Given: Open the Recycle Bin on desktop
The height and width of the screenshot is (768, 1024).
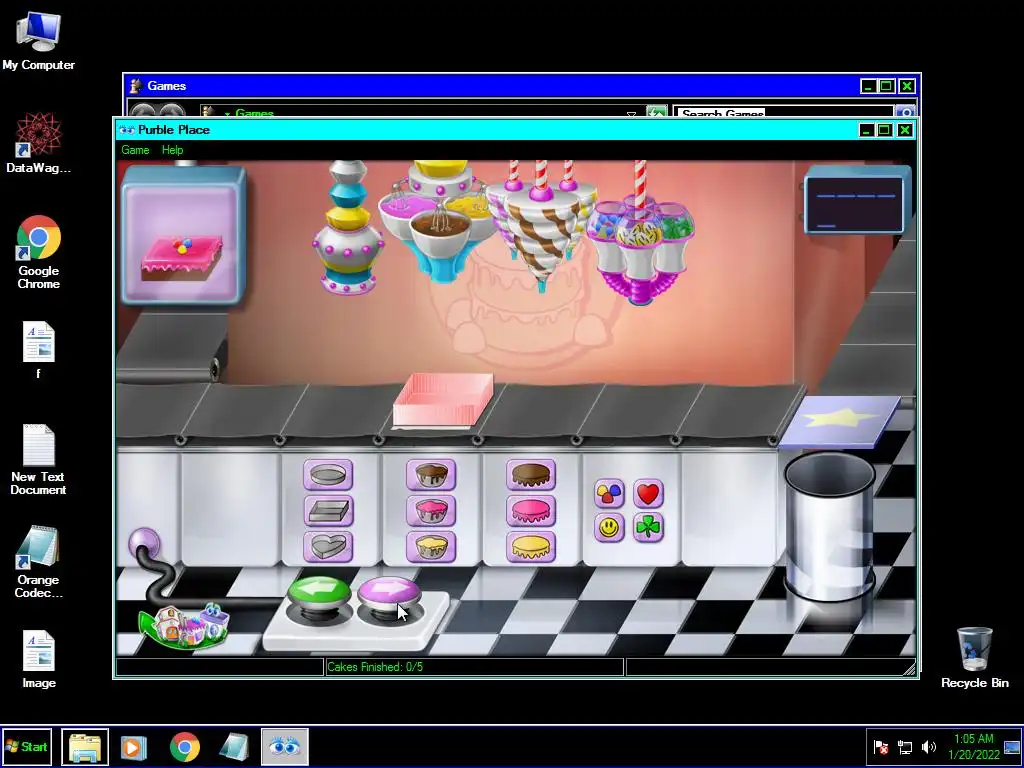Looking at the screenshot, I should 974,658.
